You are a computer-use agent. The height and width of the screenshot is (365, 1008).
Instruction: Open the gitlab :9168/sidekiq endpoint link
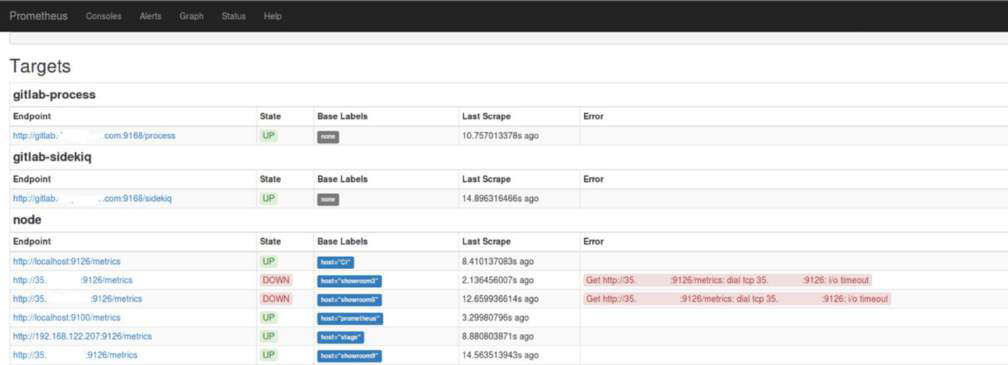[92, 199]
